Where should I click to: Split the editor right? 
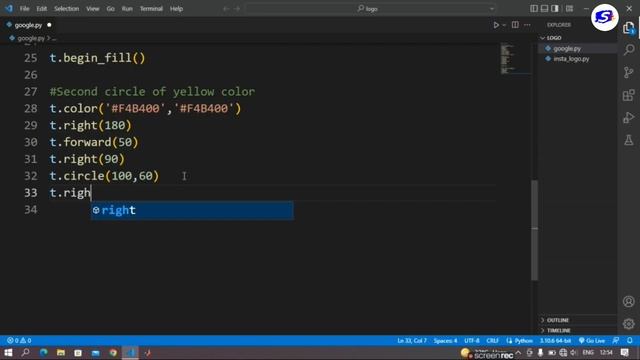tap(515, 25)
